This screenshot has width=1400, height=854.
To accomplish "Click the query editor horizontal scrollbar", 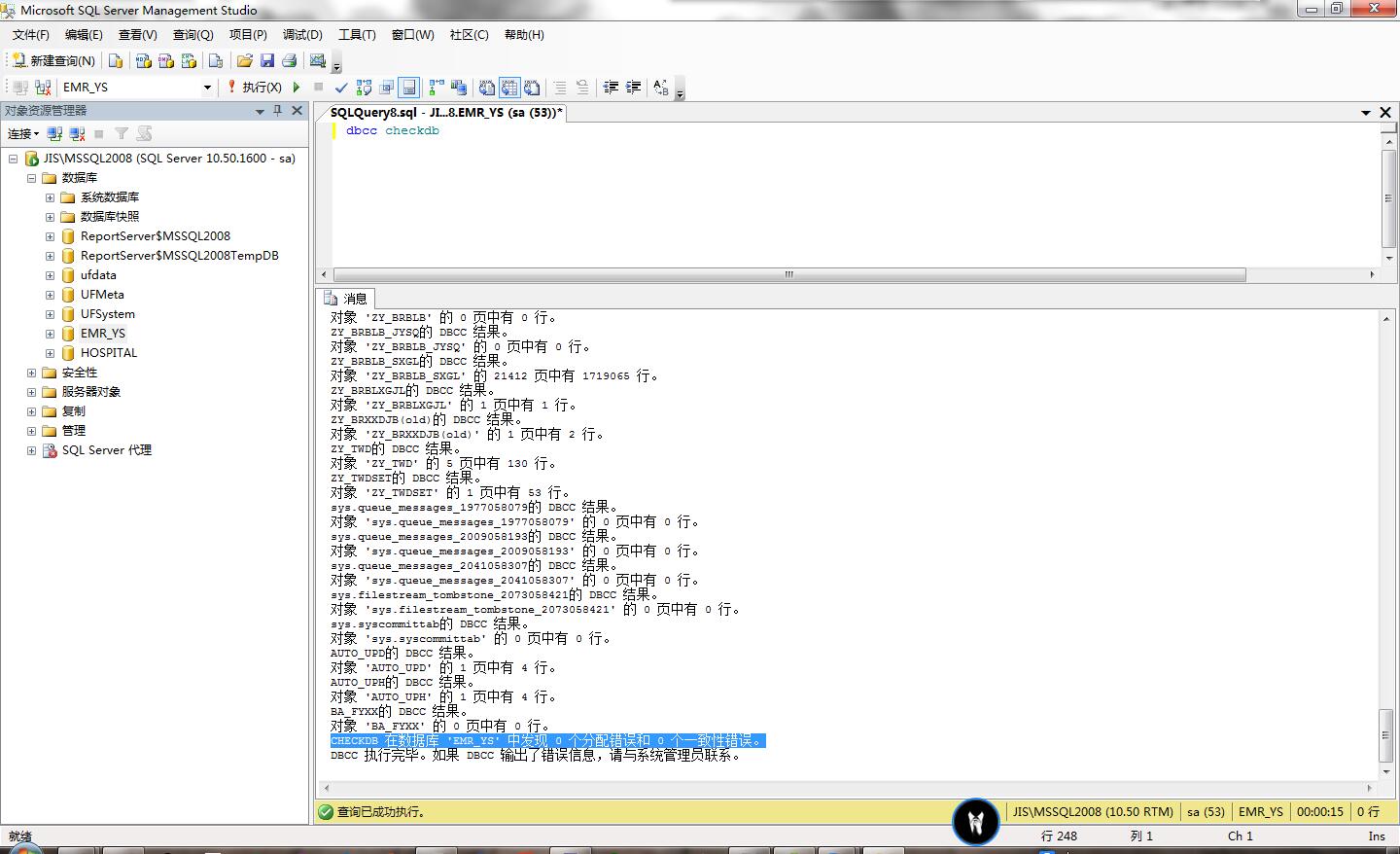I will (x=789, y=274).
